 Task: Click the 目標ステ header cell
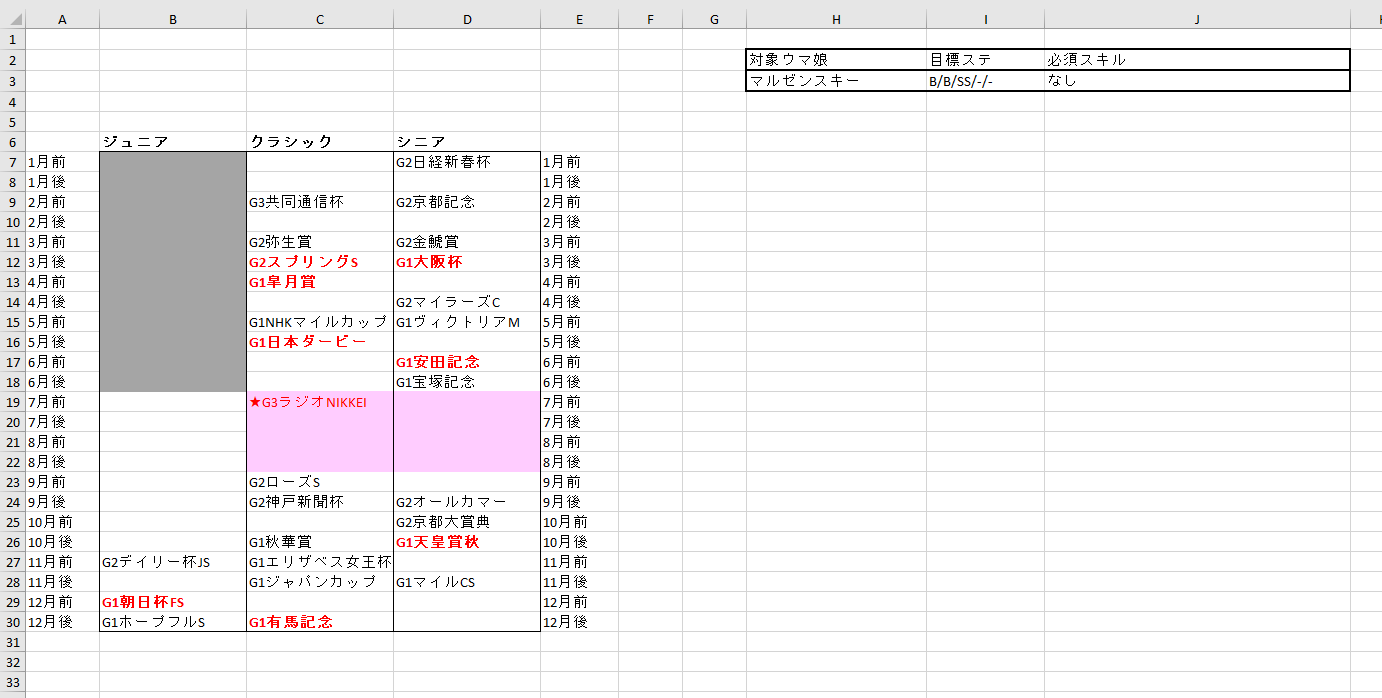pos(984,60)
